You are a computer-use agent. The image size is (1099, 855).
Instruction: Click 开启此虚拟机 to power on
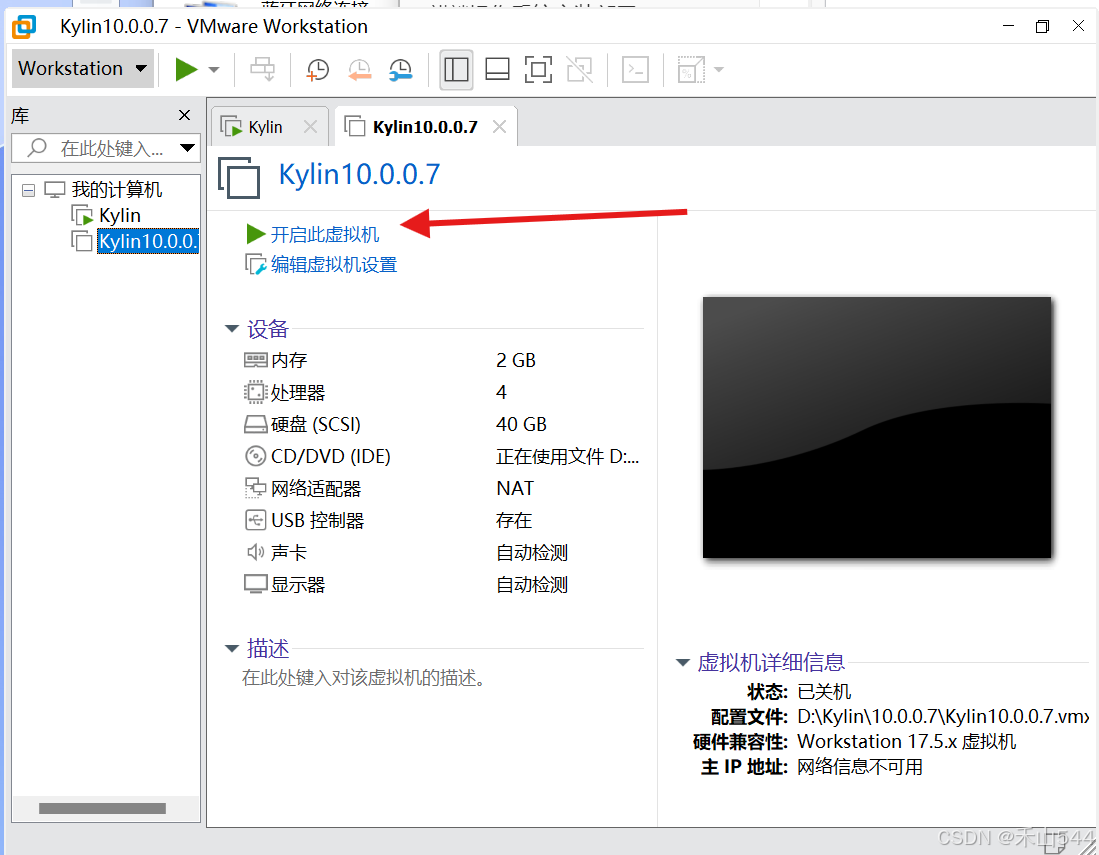tap(325, 234)
